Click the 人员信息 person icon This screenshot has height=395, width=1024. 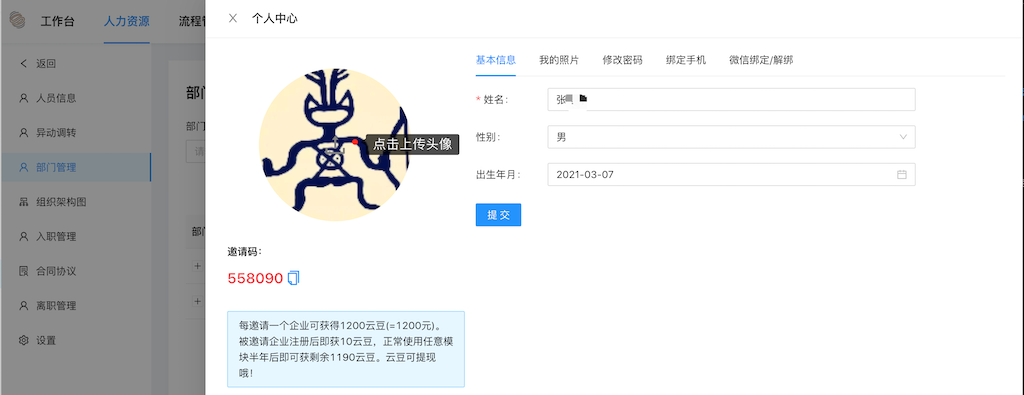click(24, 98)
